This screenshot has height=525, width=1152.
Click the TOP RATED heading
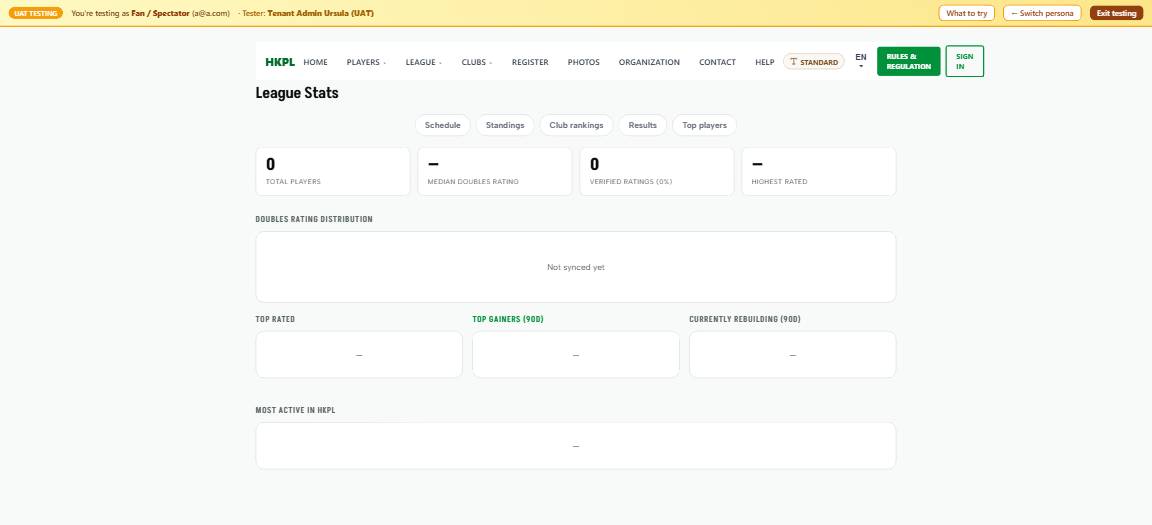[276, 319]
